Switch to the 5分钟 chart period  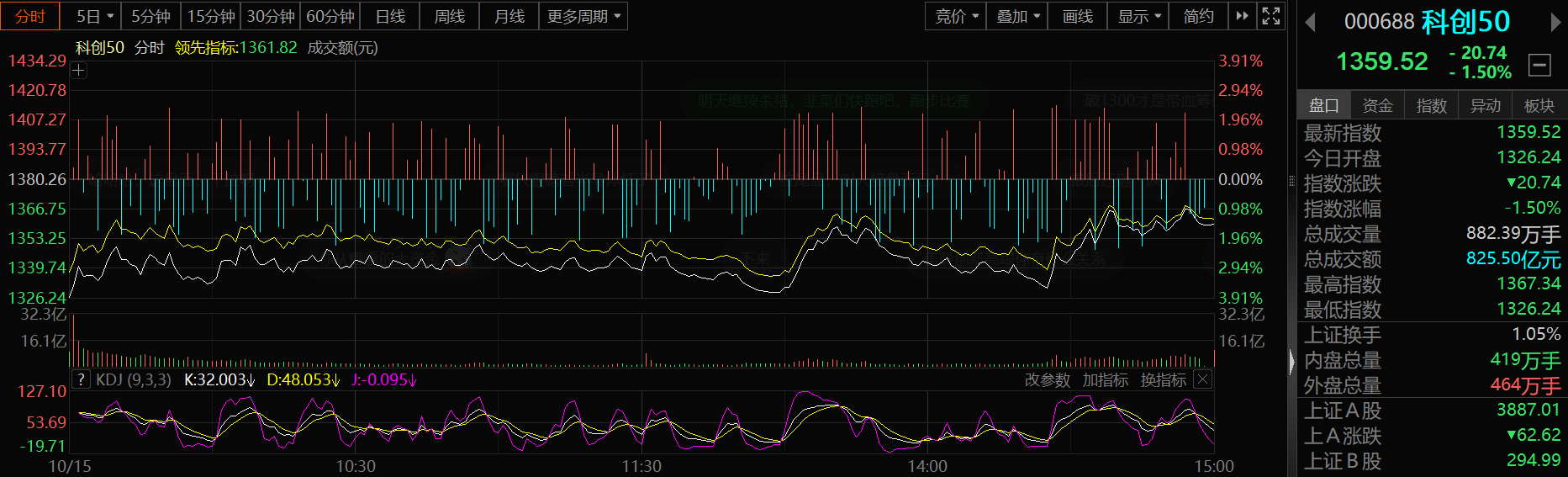[150, 16]
